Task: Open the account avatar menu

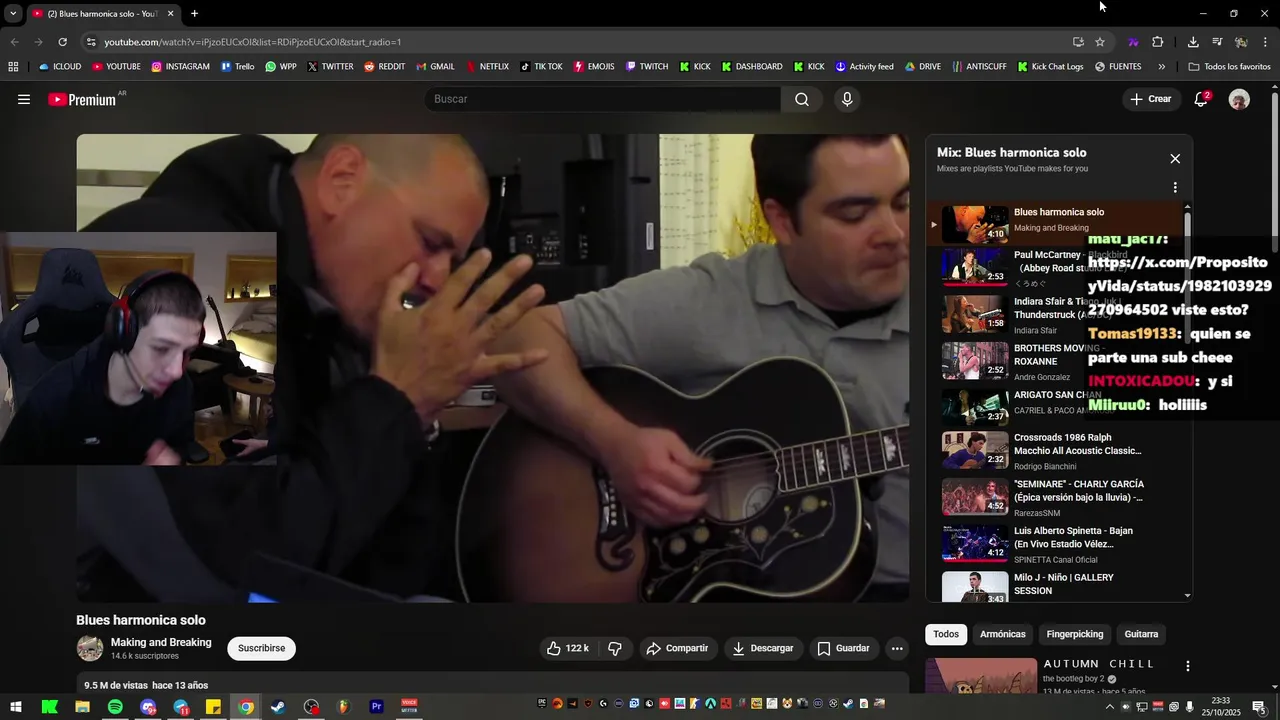Action: tap(1239, 99)
